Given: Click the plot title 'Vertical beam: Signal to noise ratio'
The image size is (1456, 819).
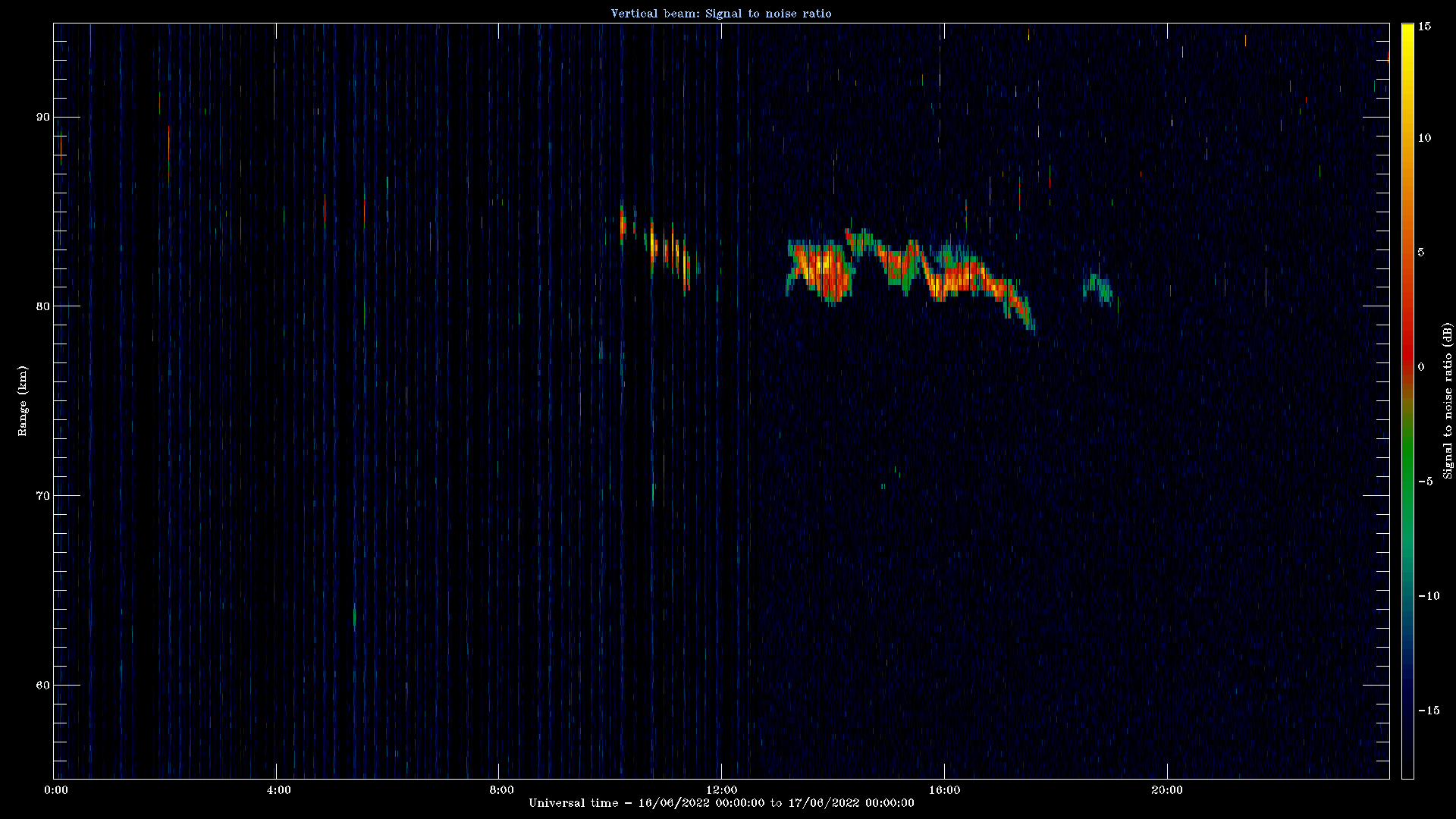Looking at the screenshot, I should pos(721,14).
